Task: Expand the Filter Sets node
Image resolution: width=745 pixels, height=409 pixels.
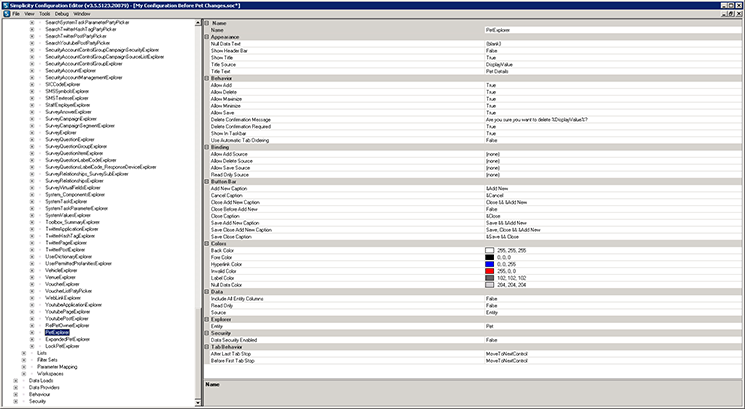Action: [24, 360]
